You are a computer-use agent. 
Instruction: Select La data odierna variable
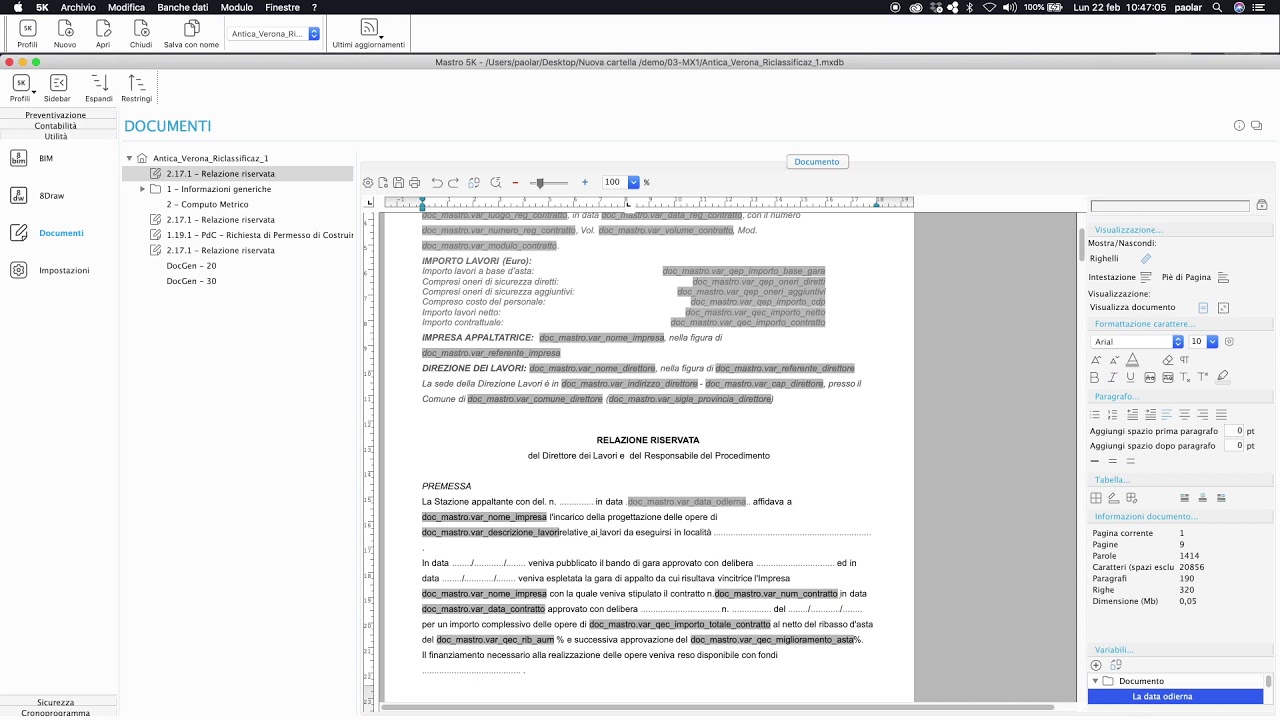pos(1175,696)
